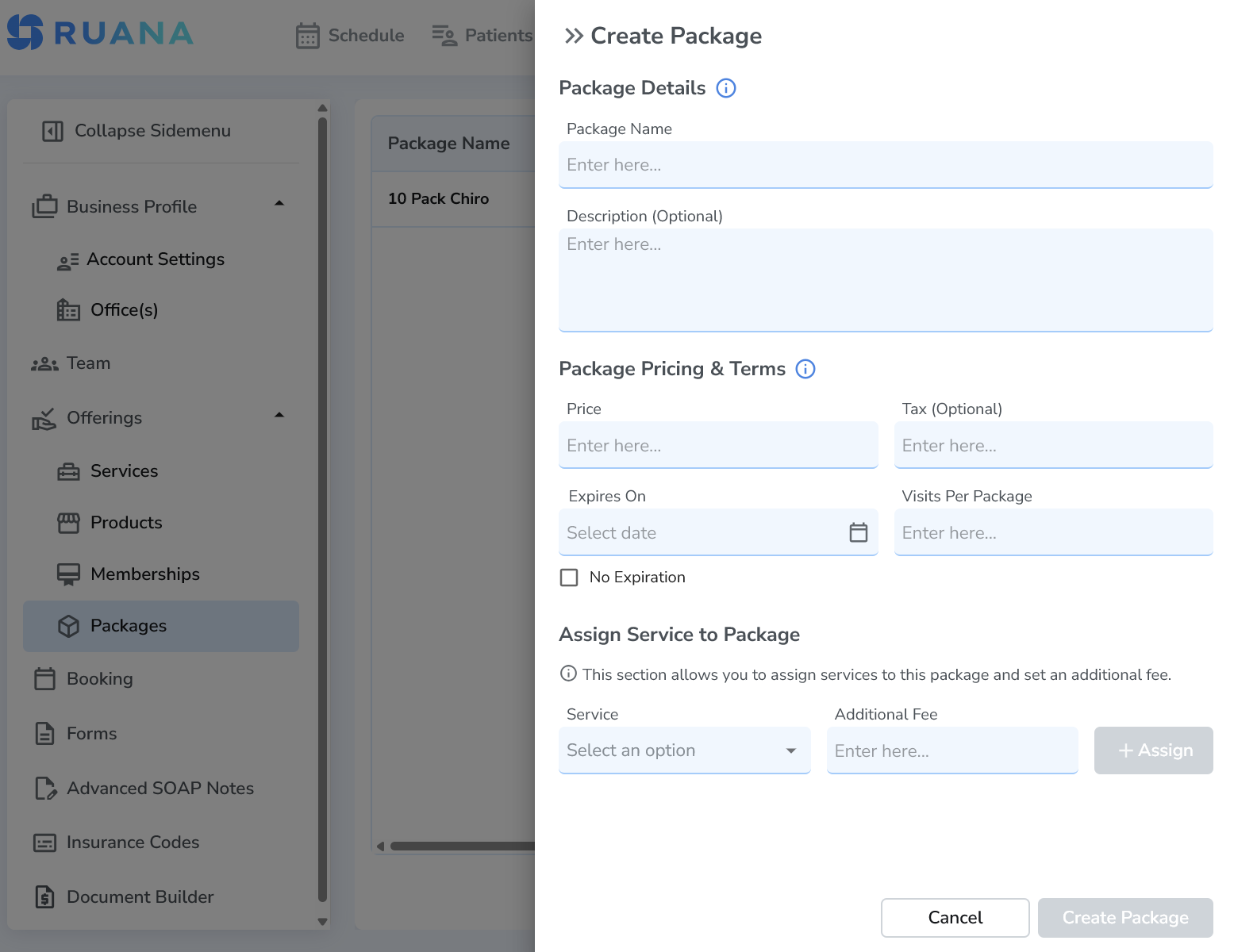Viewport: 1234px width, 952px height.
Task: Click the Package Pricing & Terms info icon
Action: point(805,369)
